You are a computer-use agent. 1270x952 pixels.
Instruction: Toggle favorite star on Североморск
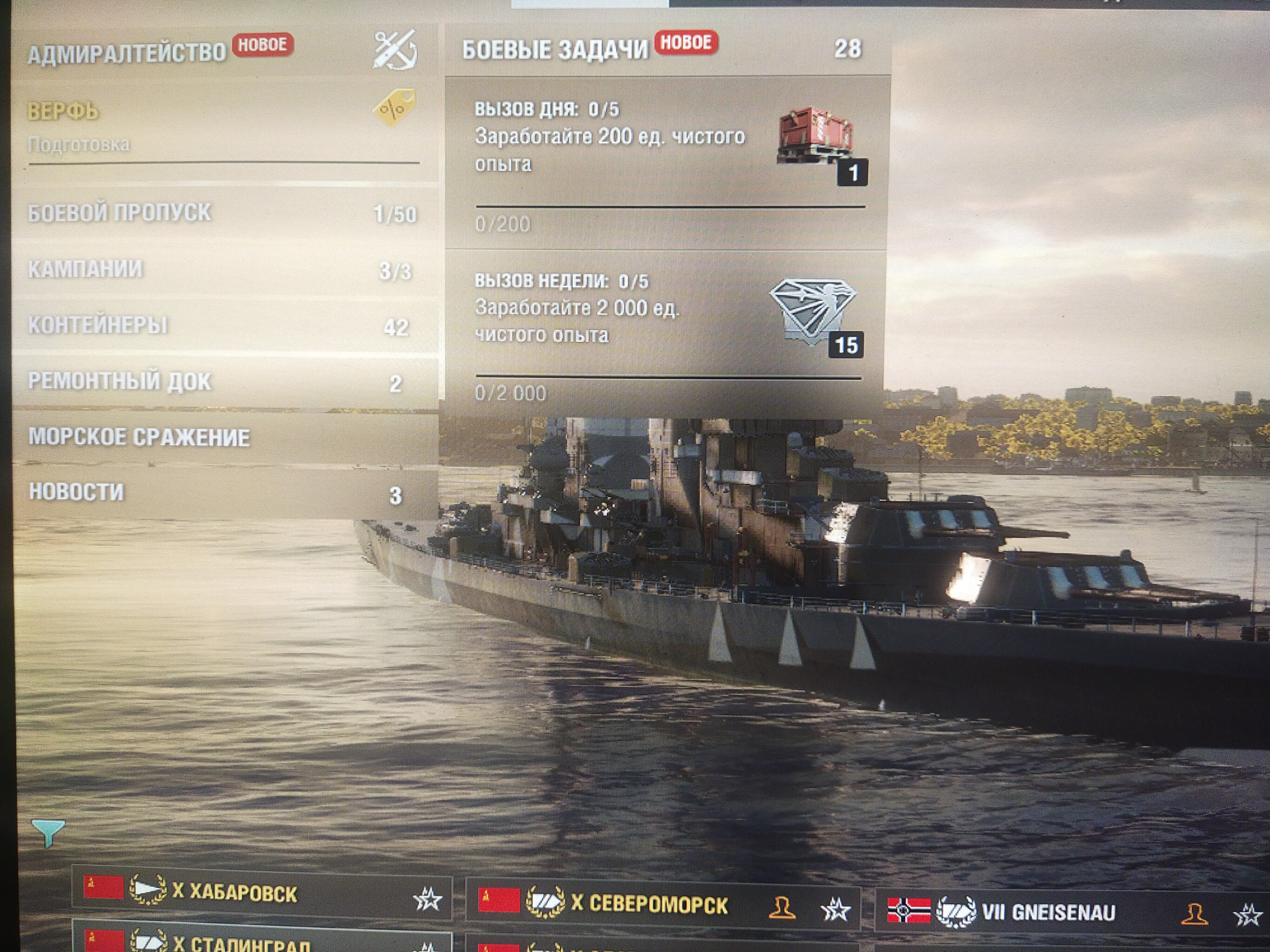[x=835, y=909]
